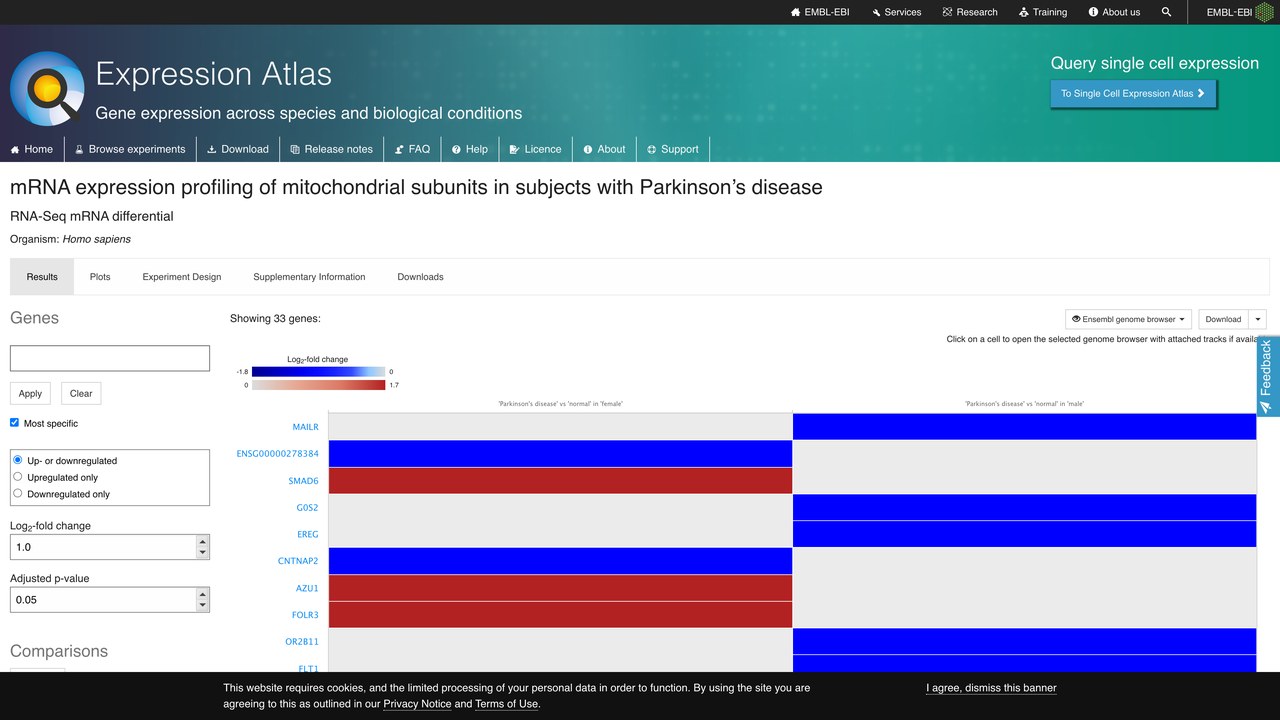
Task: Click the EMBL-EBI hexagon logo at top right
Action: point(1265,12)
